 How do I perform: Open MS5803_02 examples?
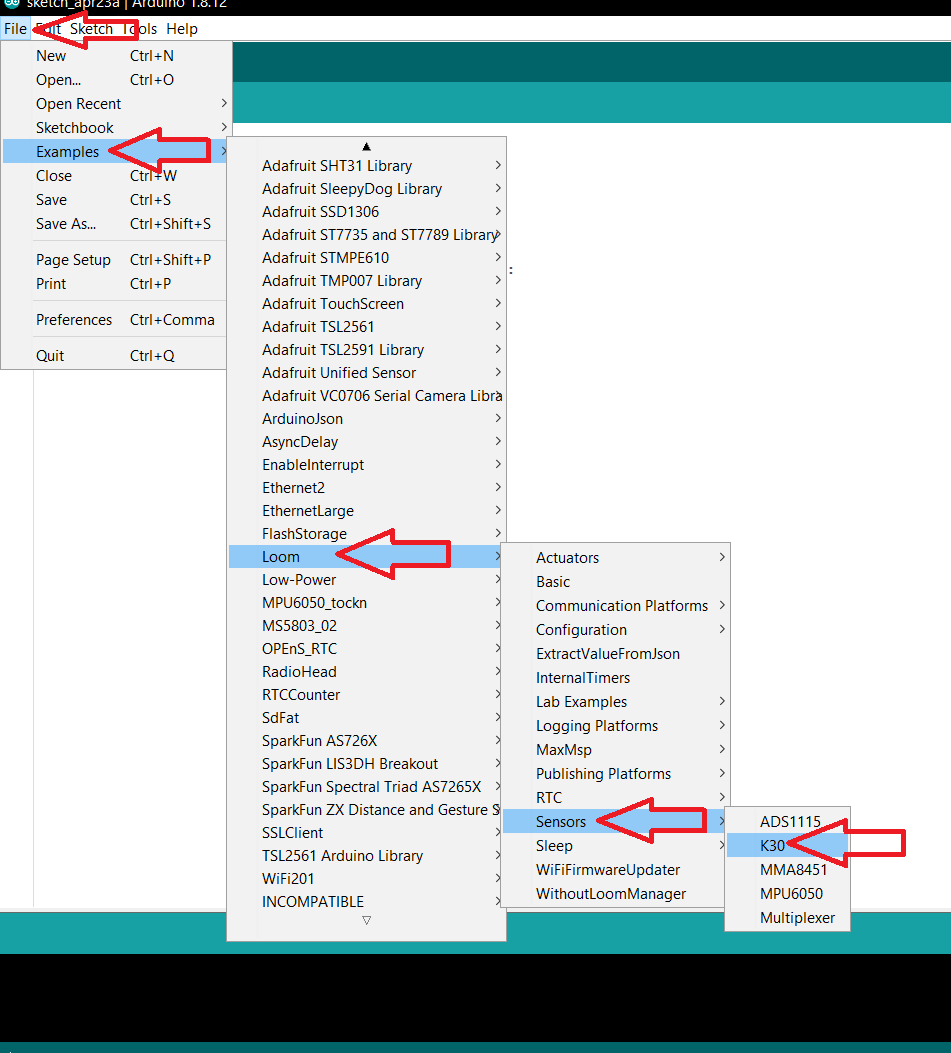click(366, 626)
